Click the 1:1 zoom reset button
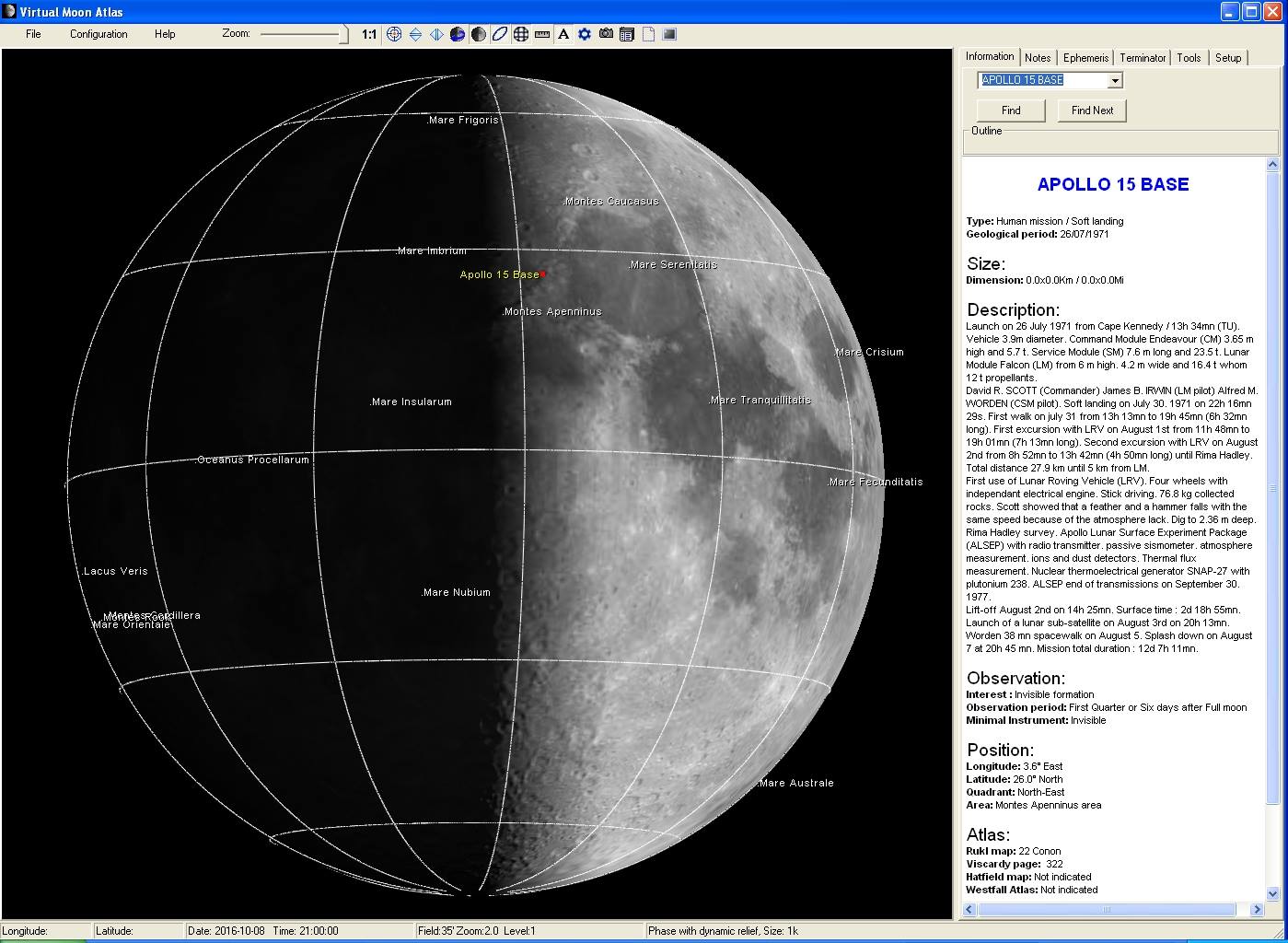 tap(369, 34)
